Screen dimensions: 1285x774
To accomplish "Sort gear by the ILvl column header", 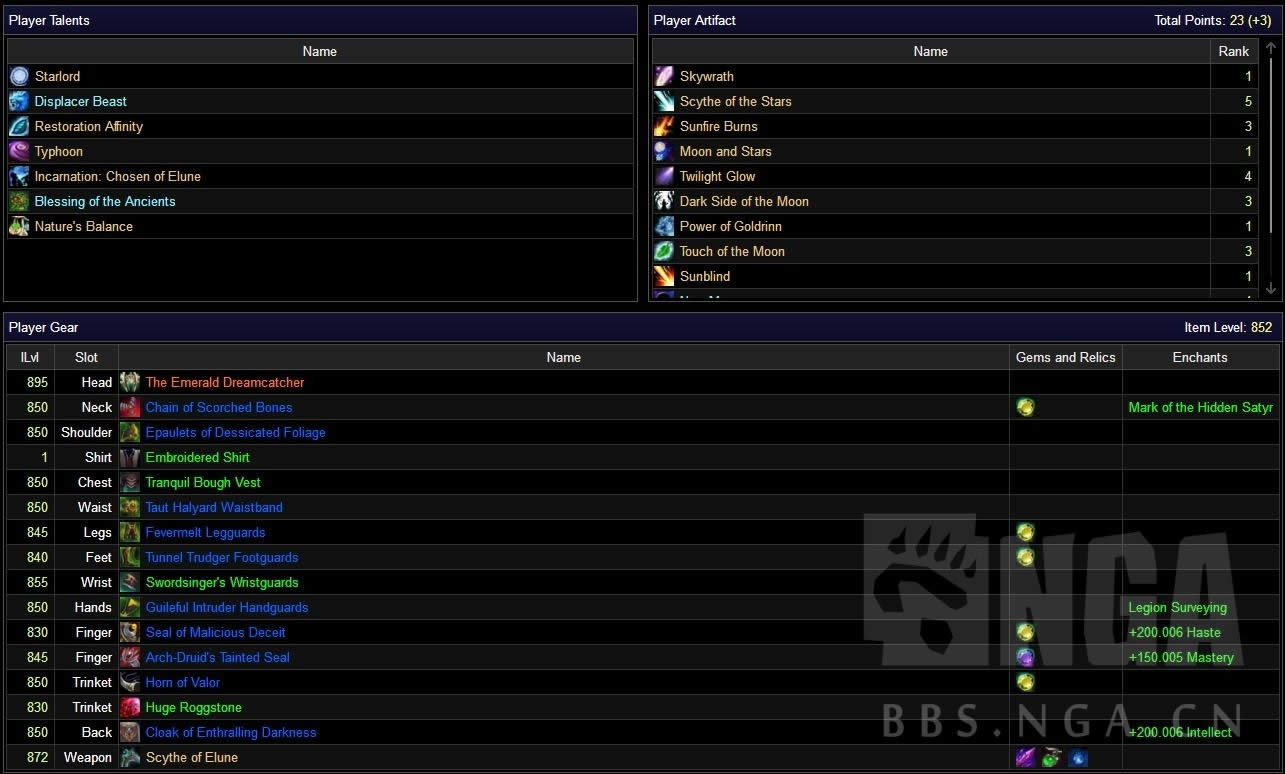I will tap(30, 357).
